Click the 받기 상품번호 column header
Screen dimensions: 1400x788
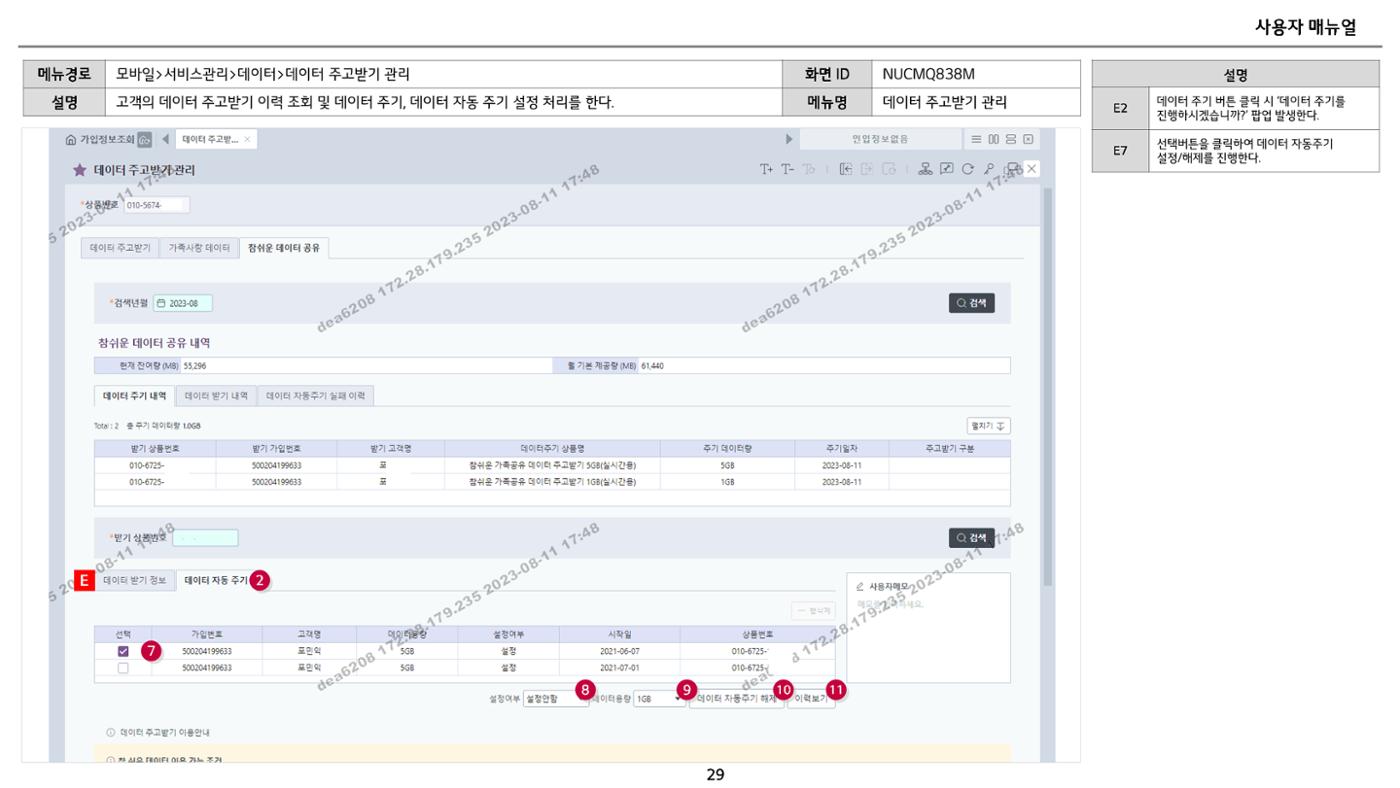pyautogui.click(x=155, y=449)
